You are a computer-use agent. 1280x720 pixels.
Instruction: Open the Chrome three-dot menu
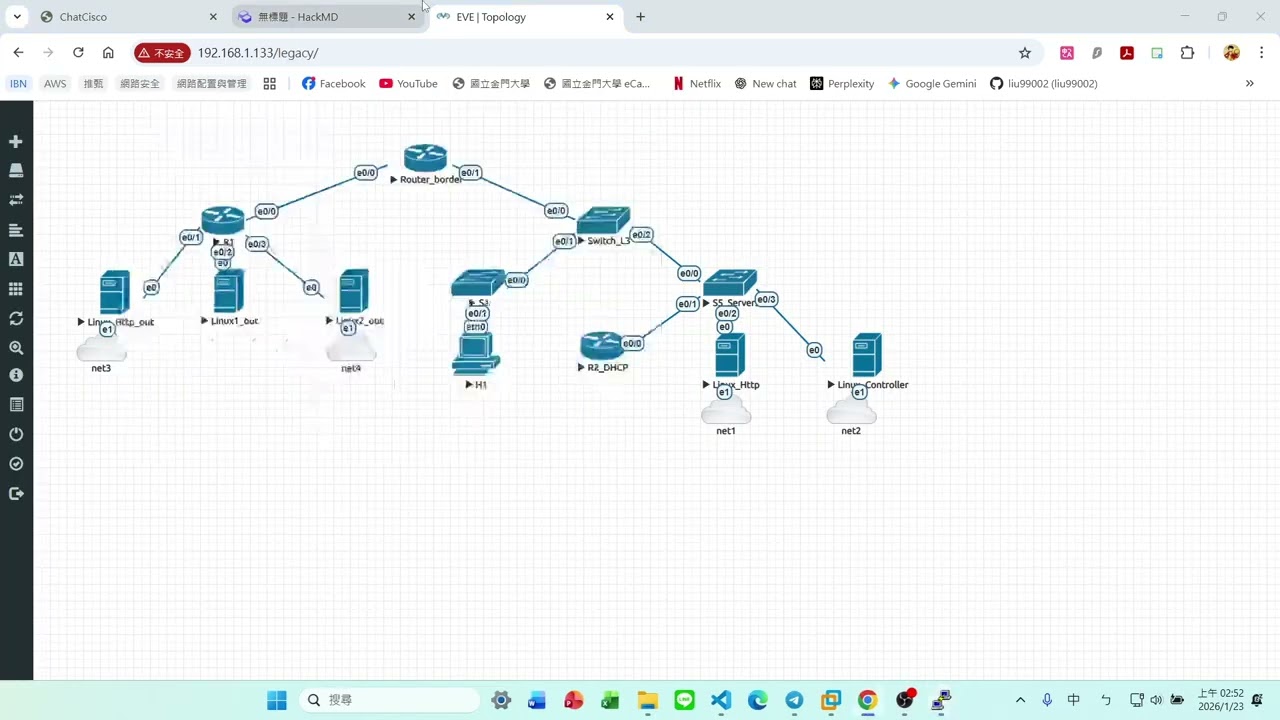(x=1260, y=53)
